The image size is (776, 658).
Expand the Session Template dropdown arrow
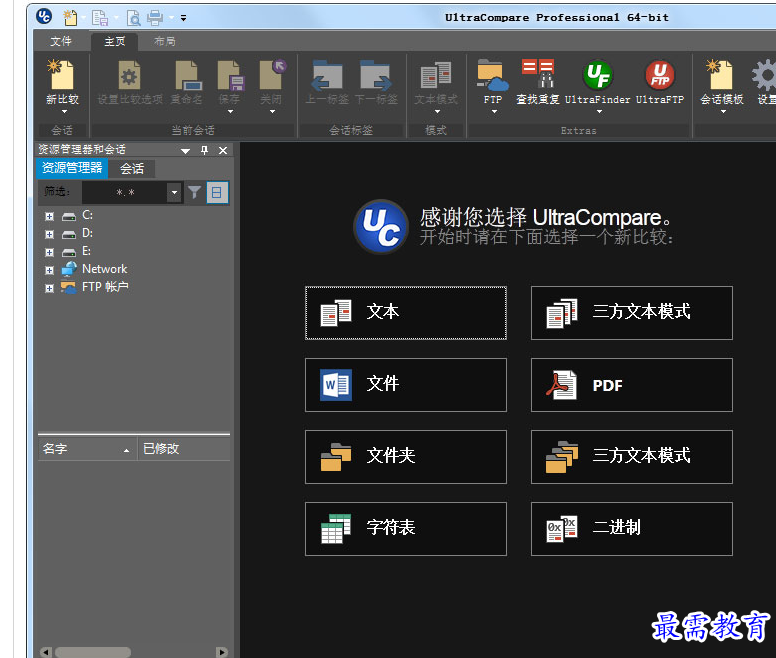(723, 112)
